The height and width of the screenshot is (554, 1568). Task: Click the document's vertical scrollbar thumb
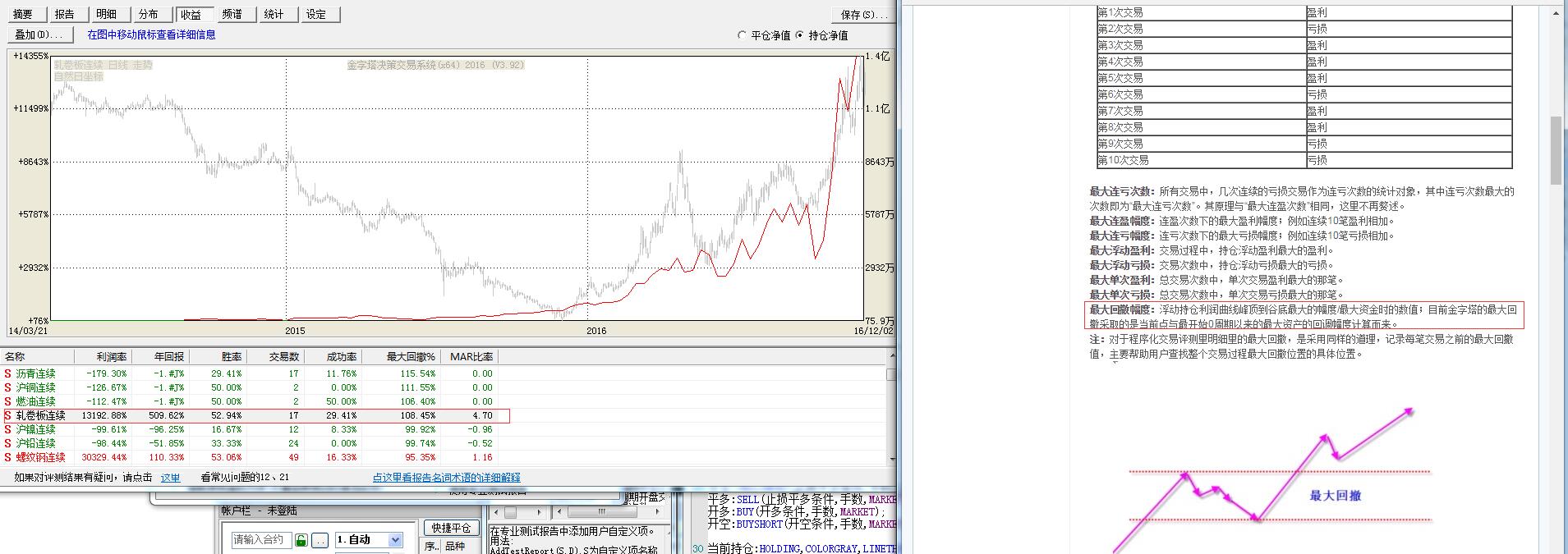[x=1555, y=150]
